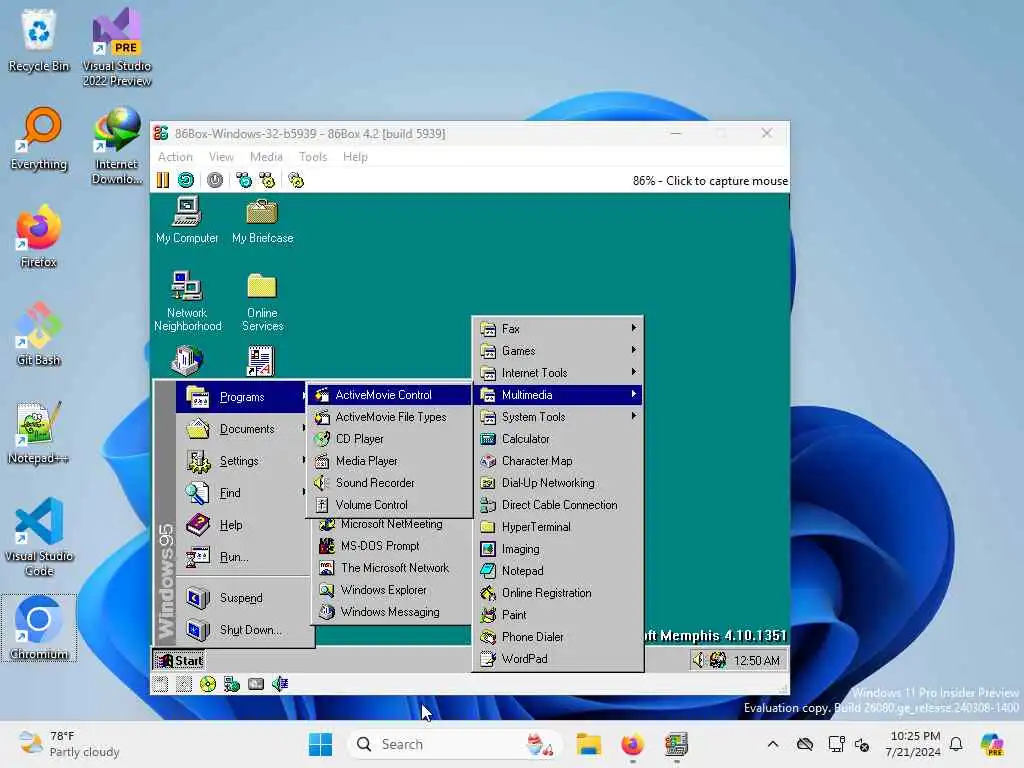Open Help from the Start menu
Screen dimensions: 1024x768
[x=243, y=524]
